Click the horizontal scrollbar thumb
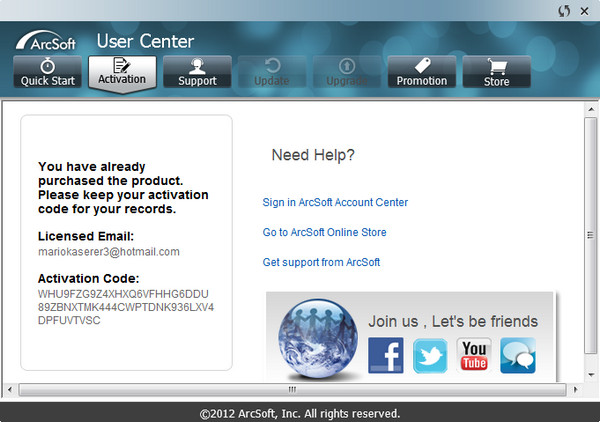 click(292, 390)
